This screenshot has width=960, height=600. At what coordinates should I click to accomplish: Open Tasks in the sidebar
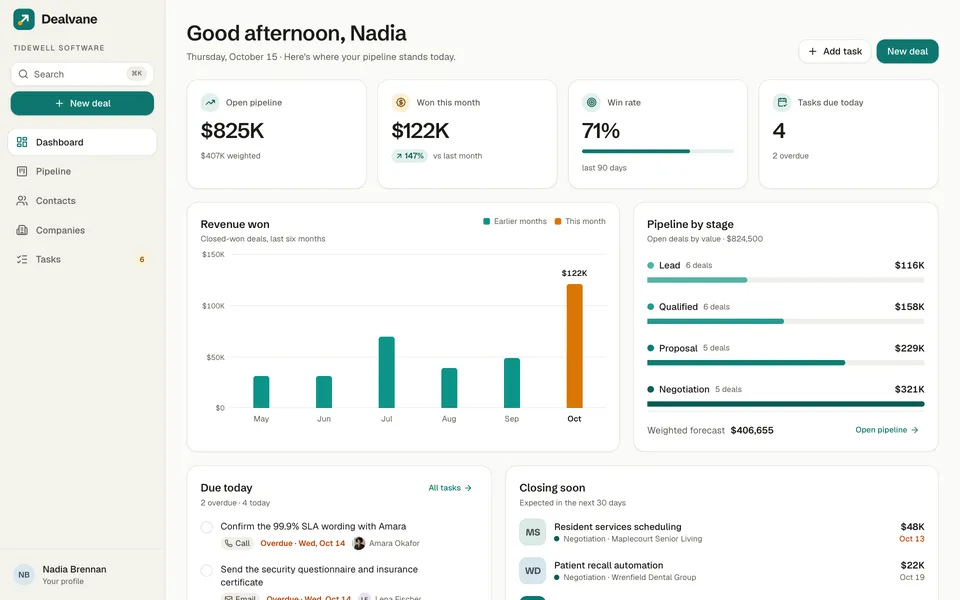pyautogui.click(x=82, y=260)
